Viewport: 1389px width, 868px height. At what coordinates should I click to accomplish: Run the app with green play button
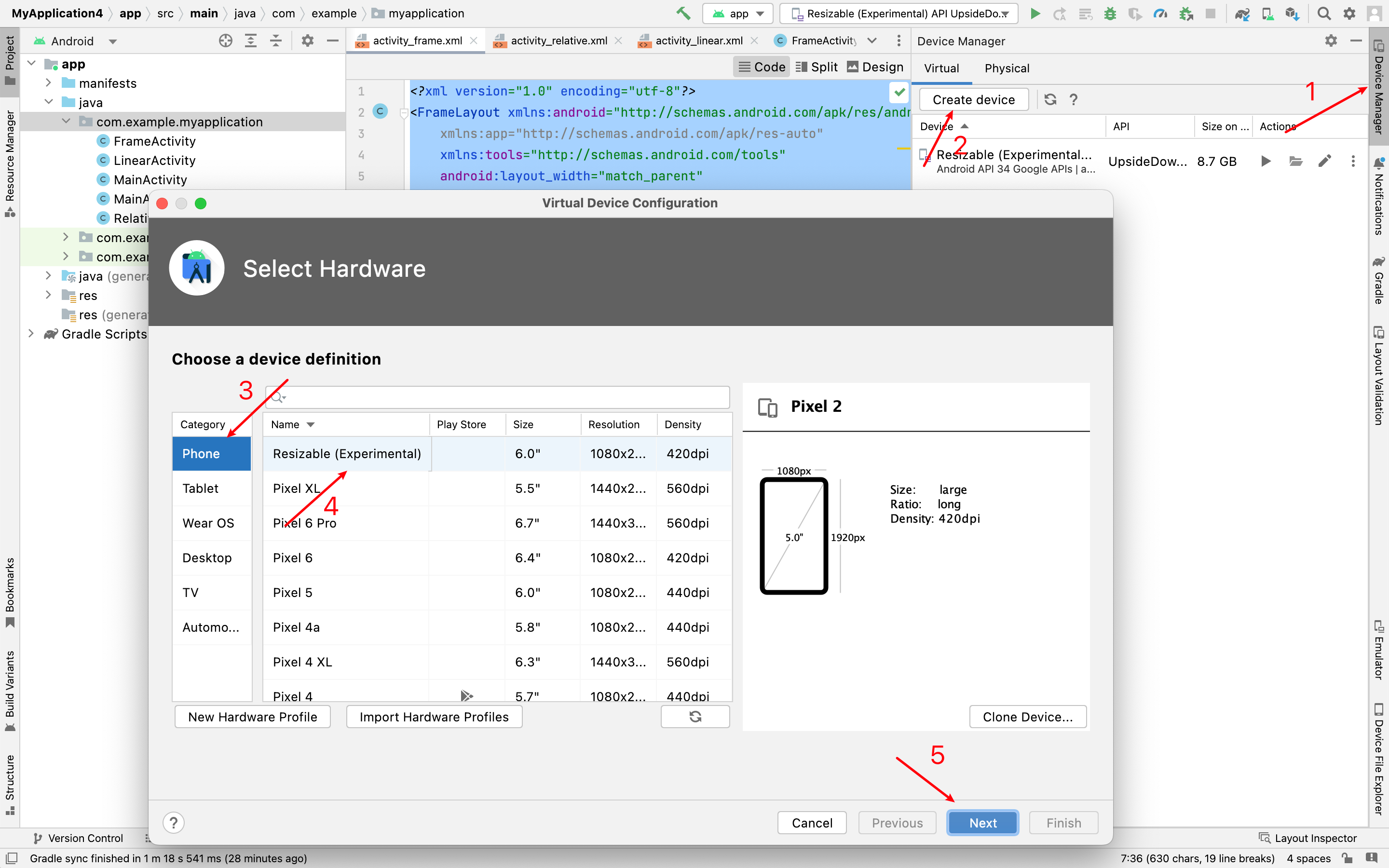(x=1035, y=13)
